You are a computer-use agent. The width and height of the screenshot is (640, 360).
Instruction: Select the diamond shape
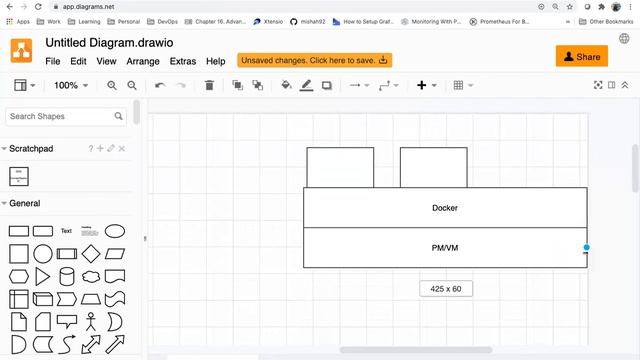pyautogui.click(x=91, y=254)
